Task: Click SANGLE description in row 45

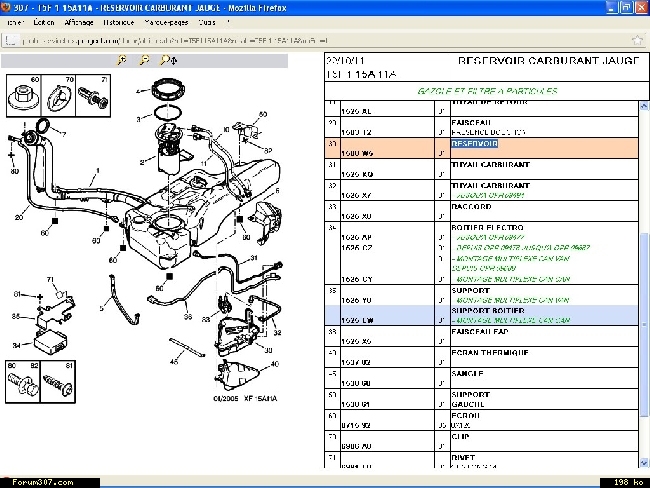Action: [x=467, y=374]
